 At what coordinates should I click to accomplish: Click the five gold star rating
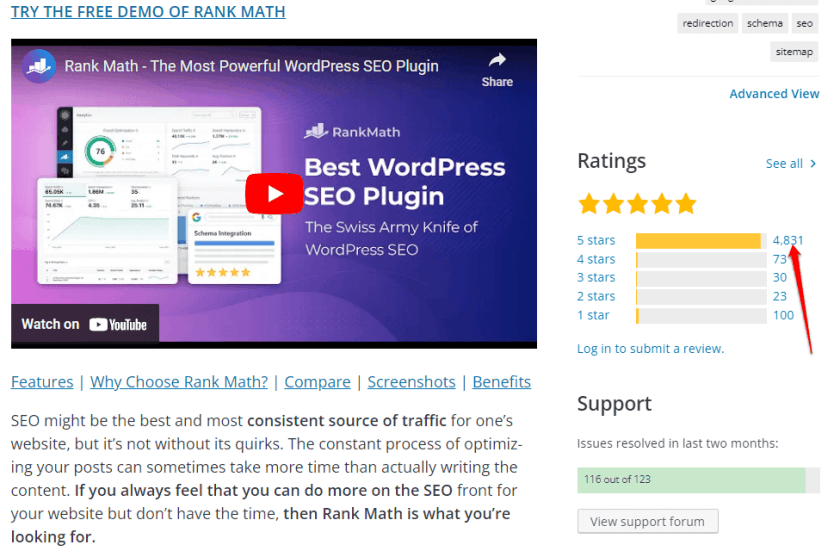coord(637,204)
